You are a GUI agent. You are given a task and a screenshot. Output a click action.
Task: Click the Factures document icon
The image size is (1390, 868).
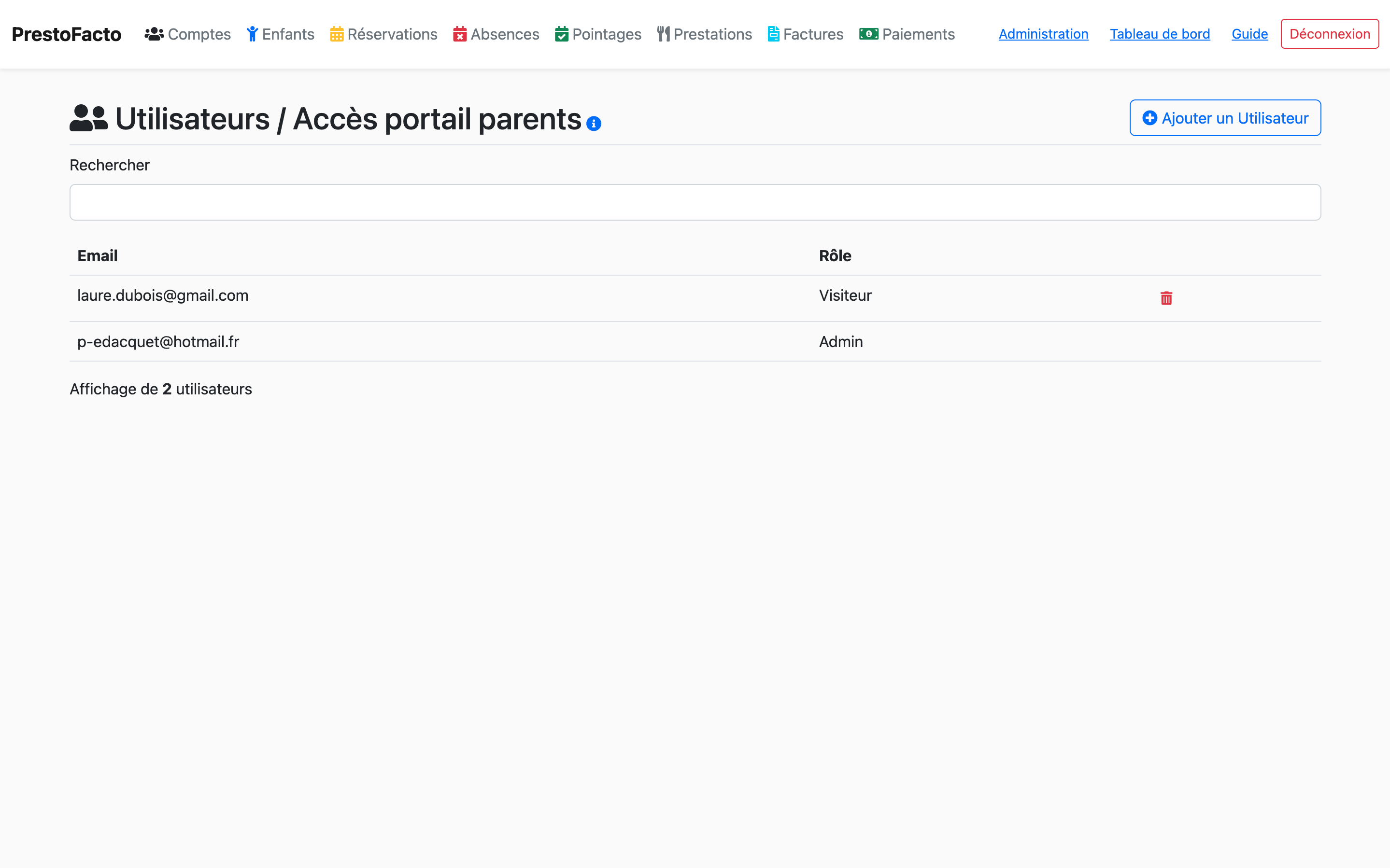tap(773, 34)
